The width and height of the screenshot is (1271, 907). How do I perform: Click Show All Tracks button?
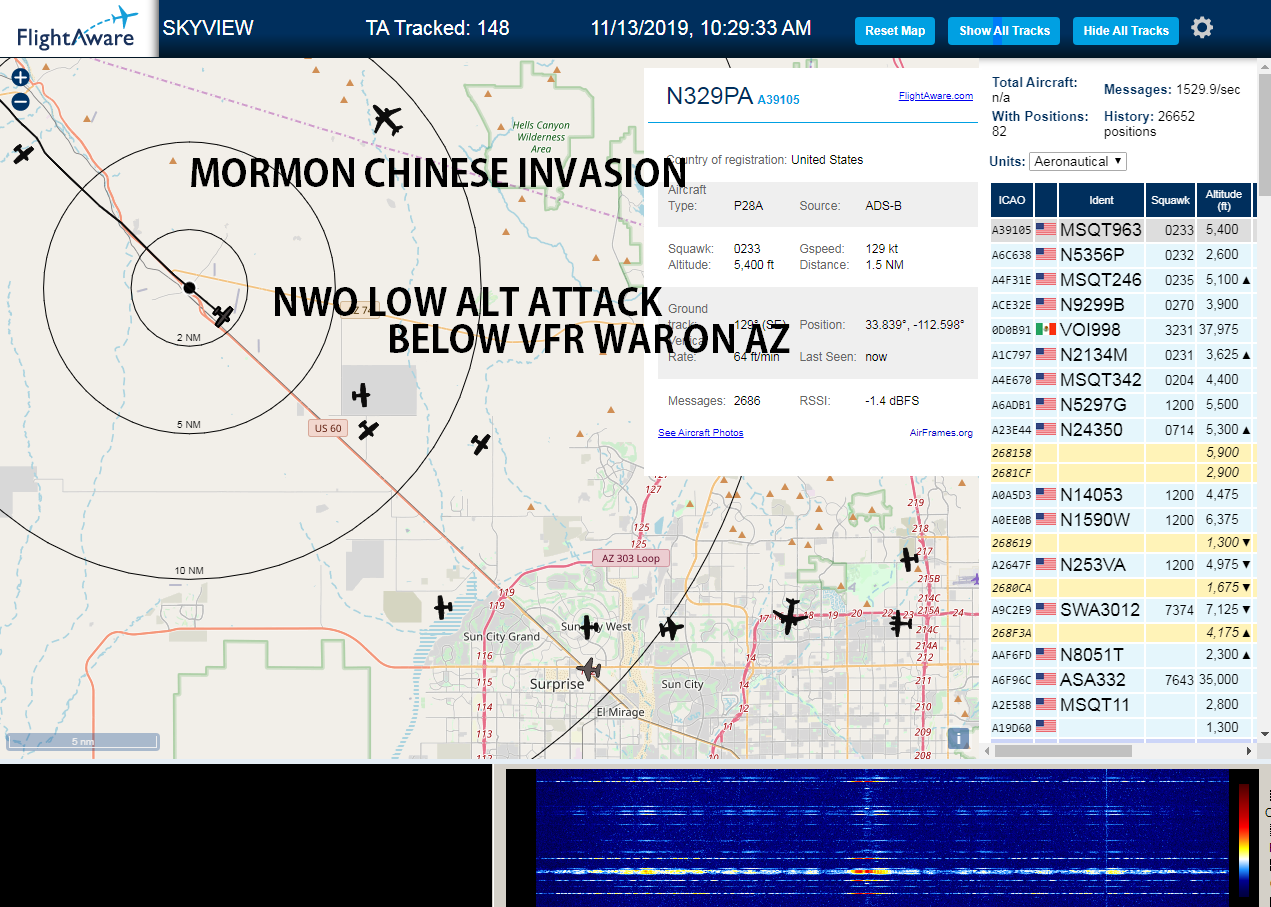[1004, 30]
